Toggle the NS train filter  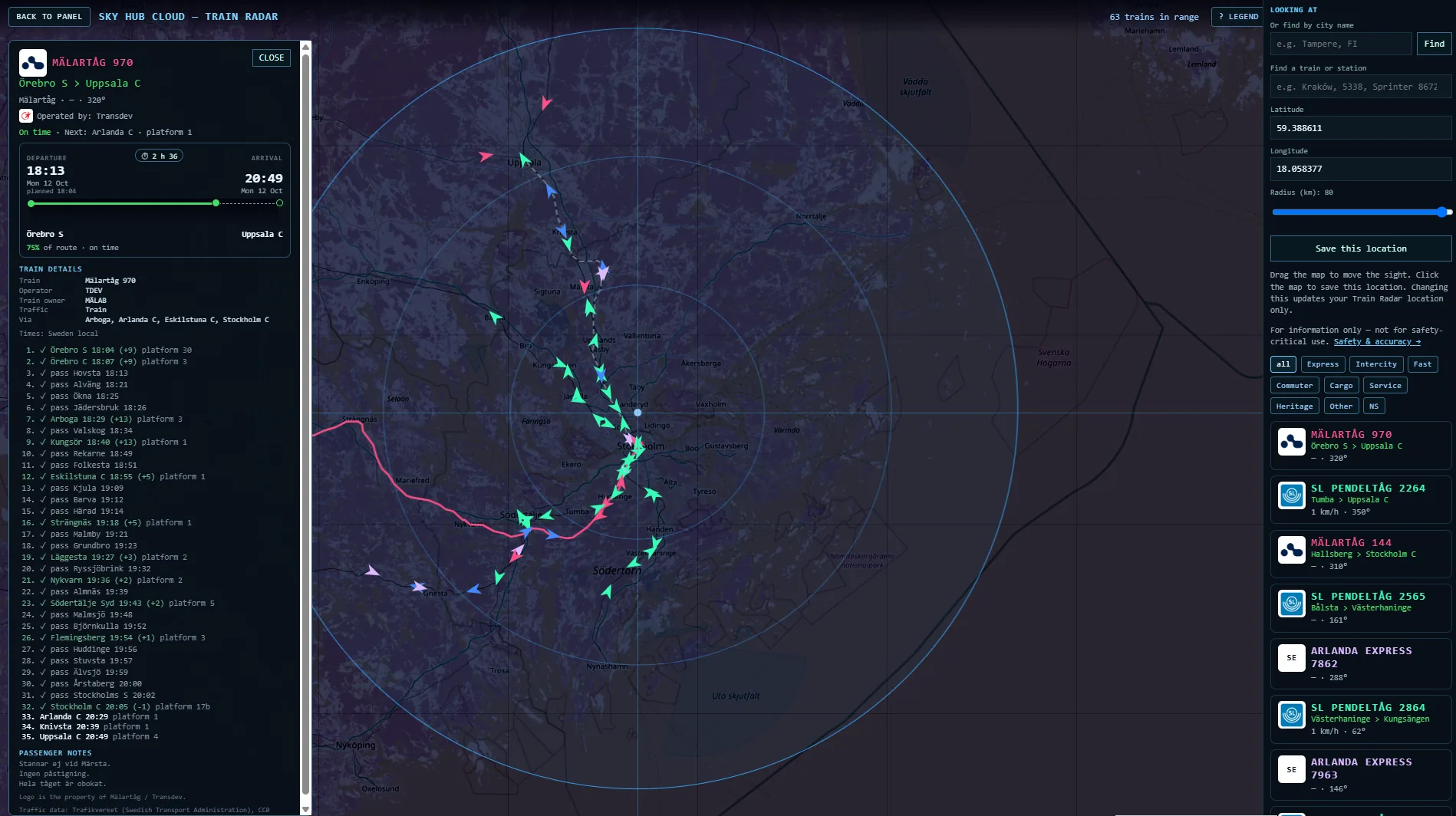coord(1374,406)
